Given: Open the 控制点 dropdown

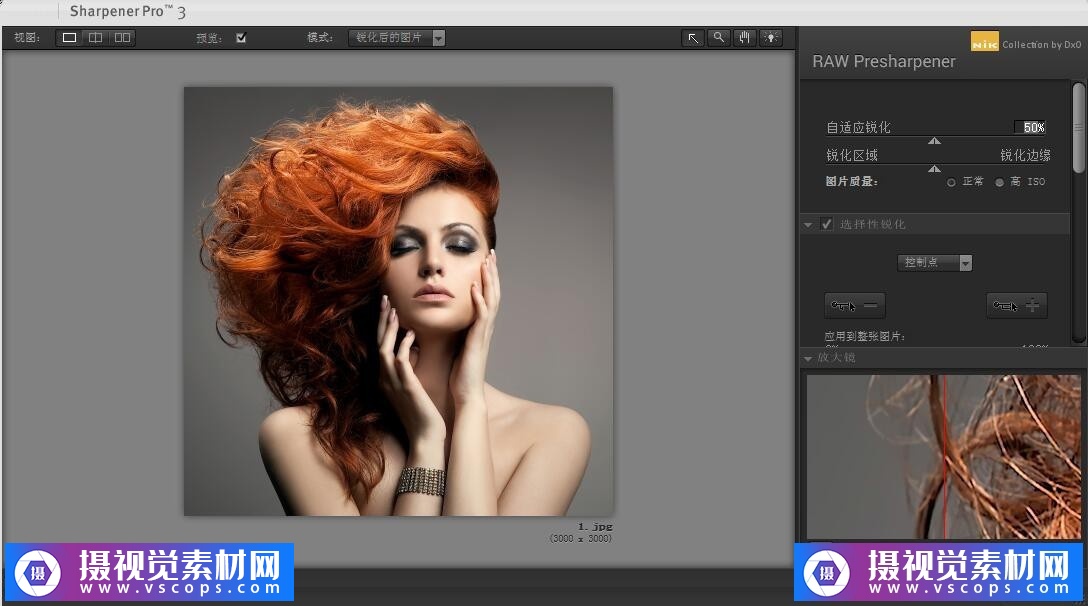Looking at the screenshot, I should click(x=936, y=263).
